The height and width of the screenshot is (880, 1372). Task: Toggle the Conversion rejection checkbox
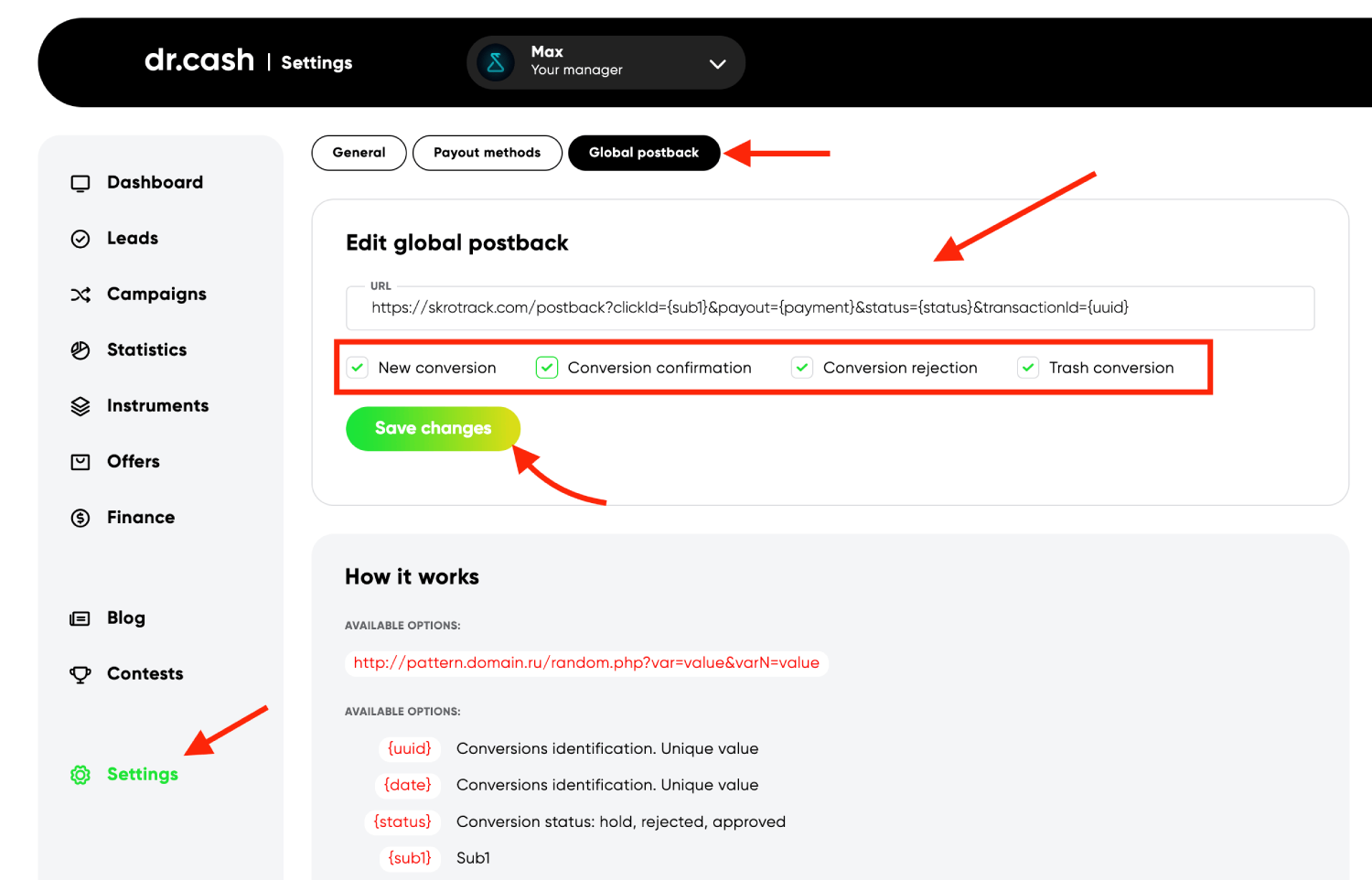click(802, 368)
